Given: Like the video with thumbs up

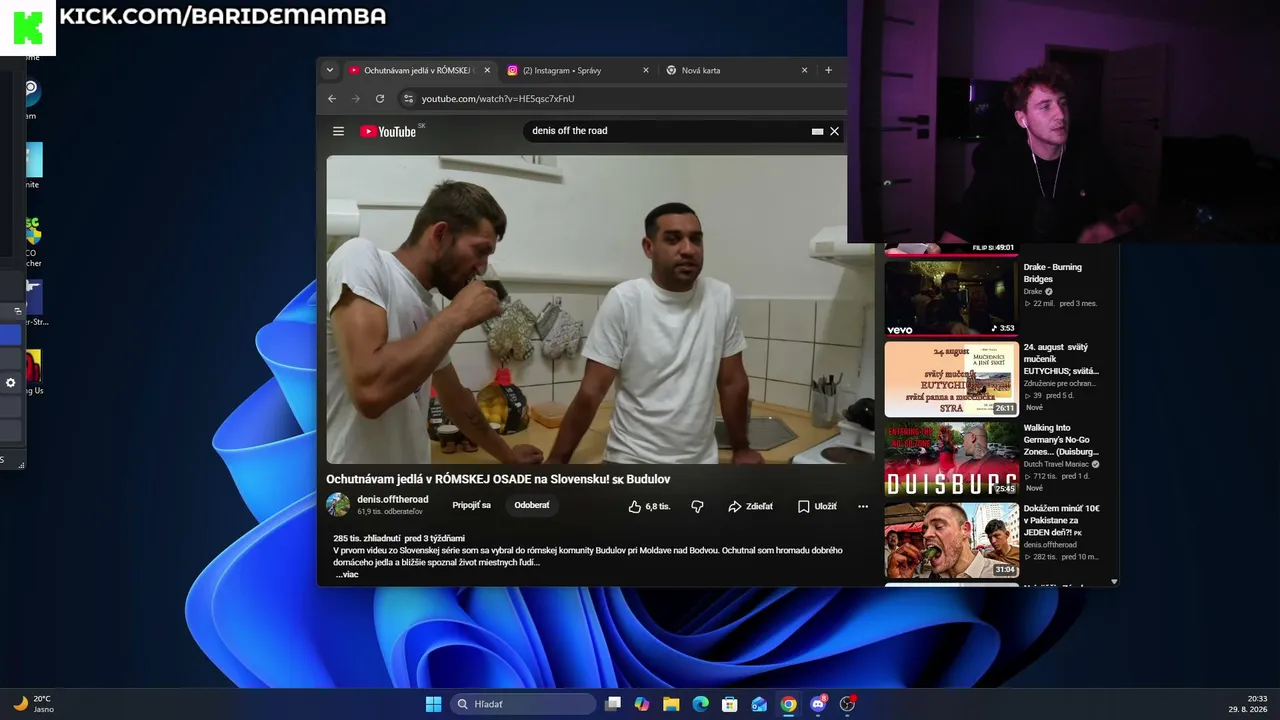Looking at the screenshot, I should [x=649, y=507].
